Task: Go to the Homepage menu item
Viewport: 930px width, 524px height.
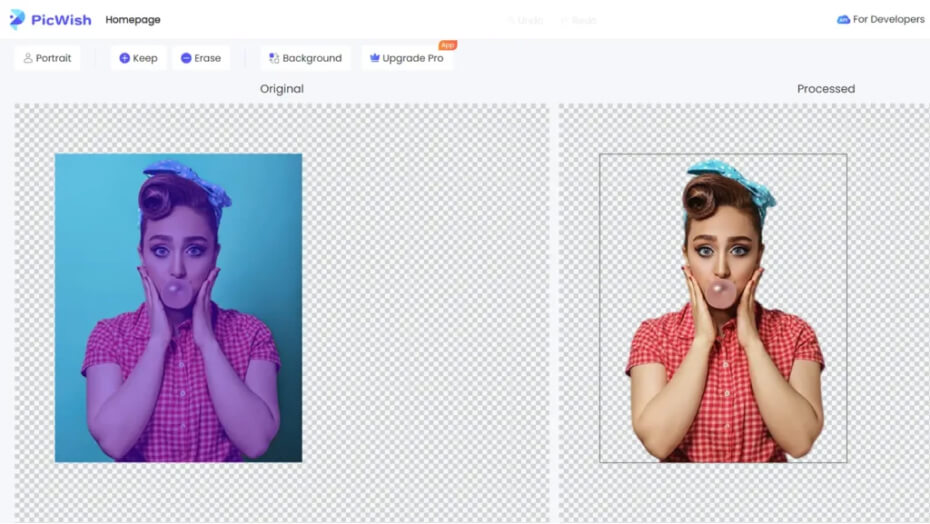Action: tap(133, 20)
